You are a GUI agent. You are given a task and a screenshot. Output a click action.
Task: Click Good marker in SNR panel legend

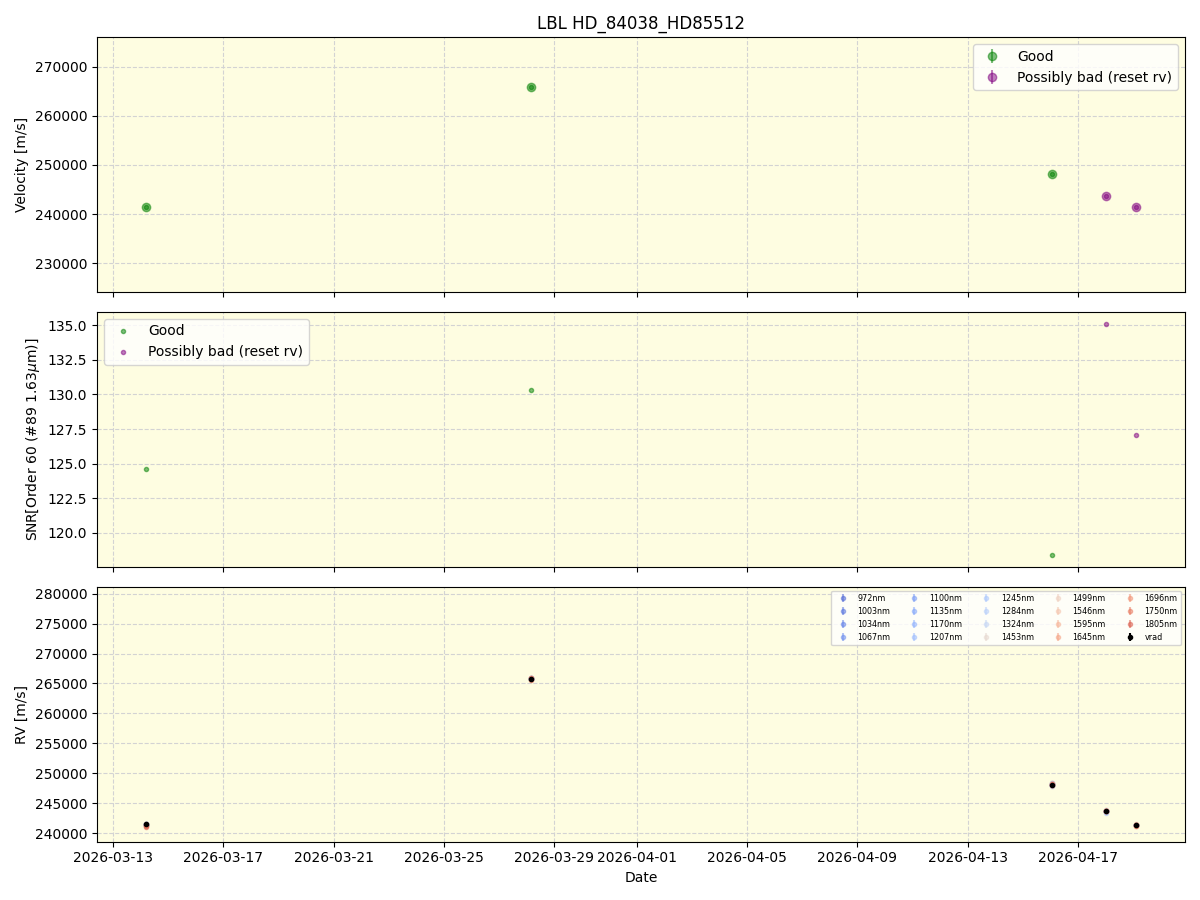(123, 331)
